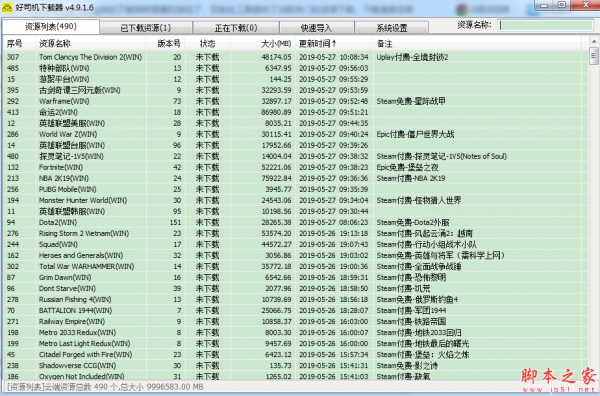600x396 pixels.
Task: Select the BATTALION 1944(WIN) row
Action: [295, 311]
